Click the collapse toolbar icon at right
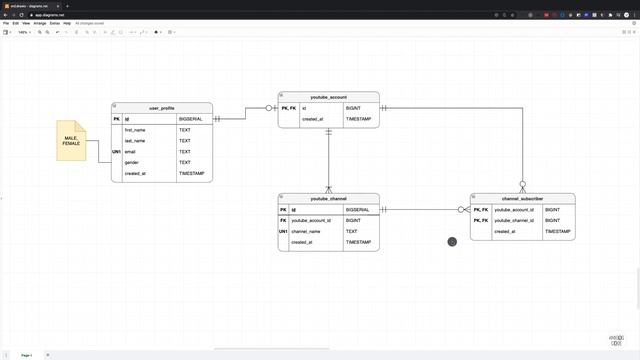This screenshot has height=360, width=640. [635, 32]
